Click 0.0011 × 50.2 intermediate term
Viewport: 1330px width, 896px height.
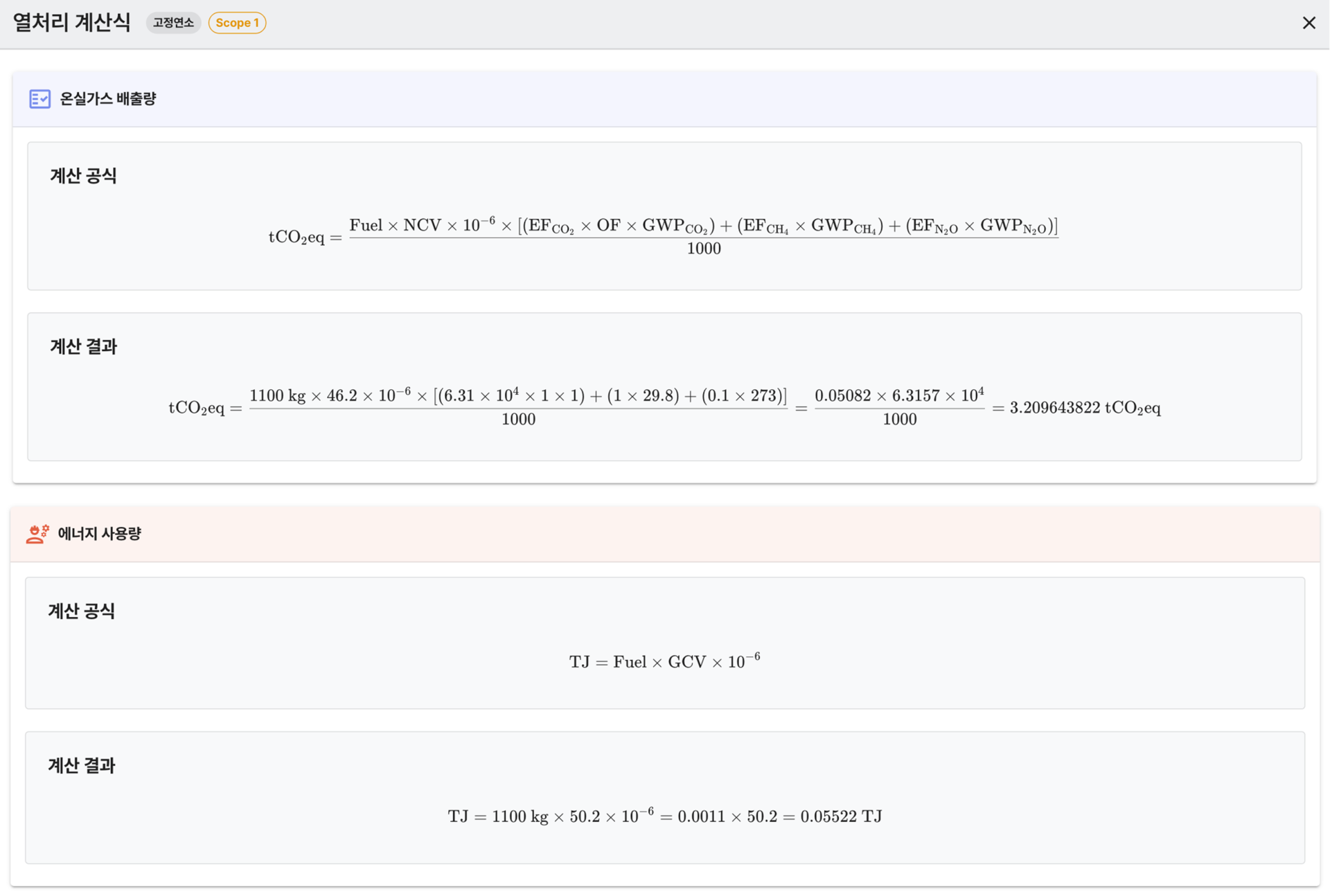[727, 817]
